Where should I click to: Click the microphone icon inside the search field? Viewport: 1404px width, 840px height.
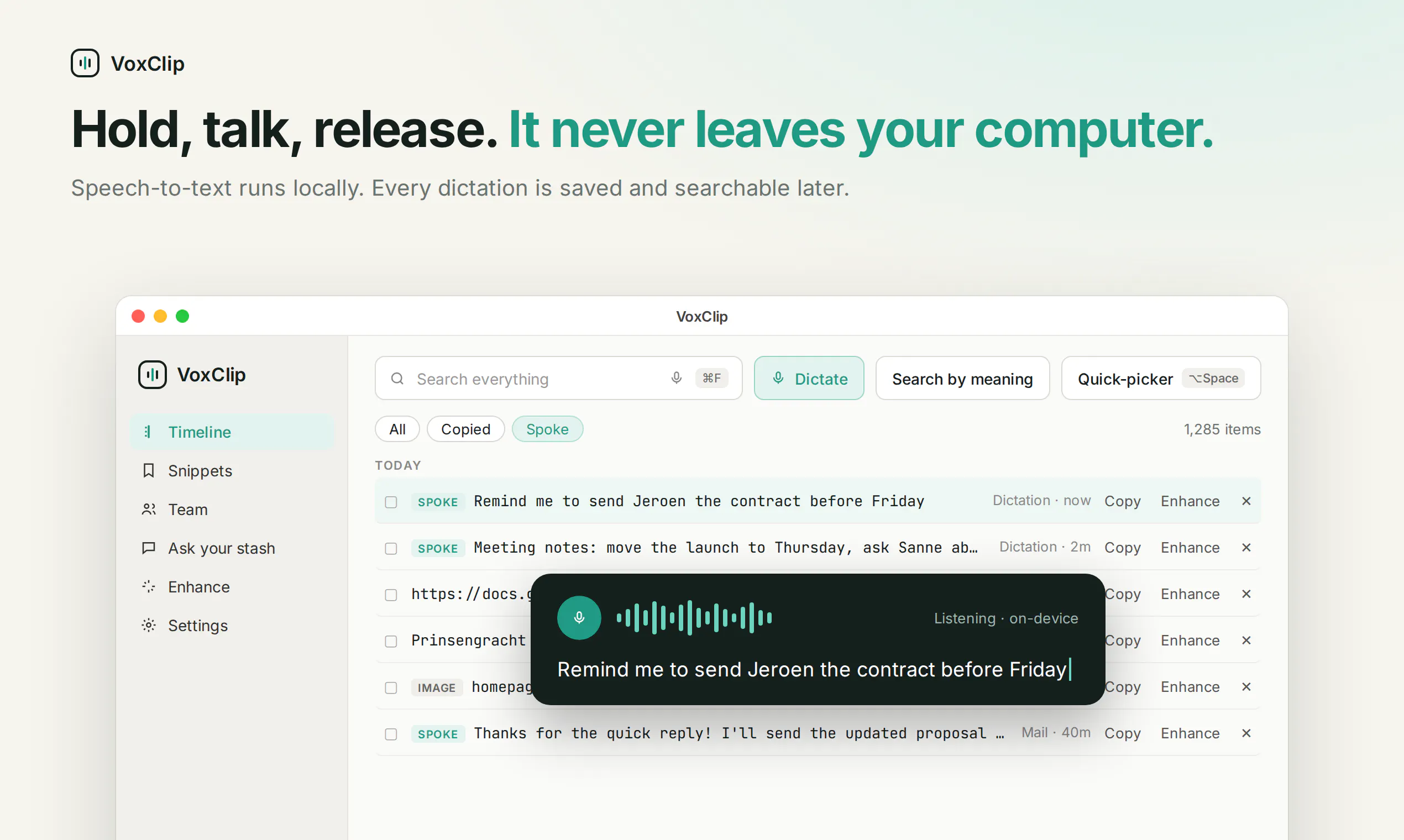coord(677,377)
